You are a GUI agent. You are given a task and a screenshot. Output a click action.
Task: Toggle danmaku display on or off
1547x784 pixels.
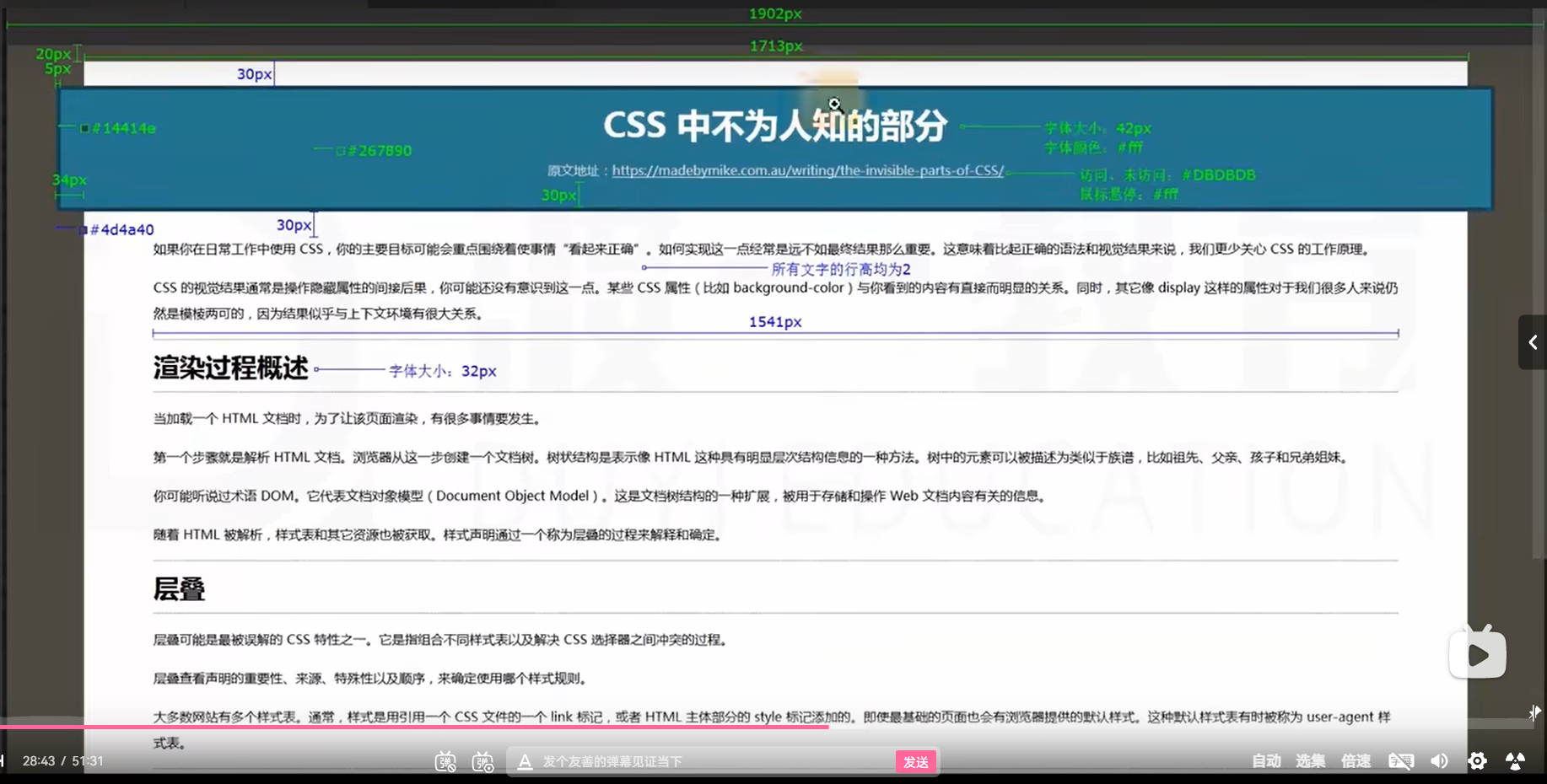pos(445,761)
